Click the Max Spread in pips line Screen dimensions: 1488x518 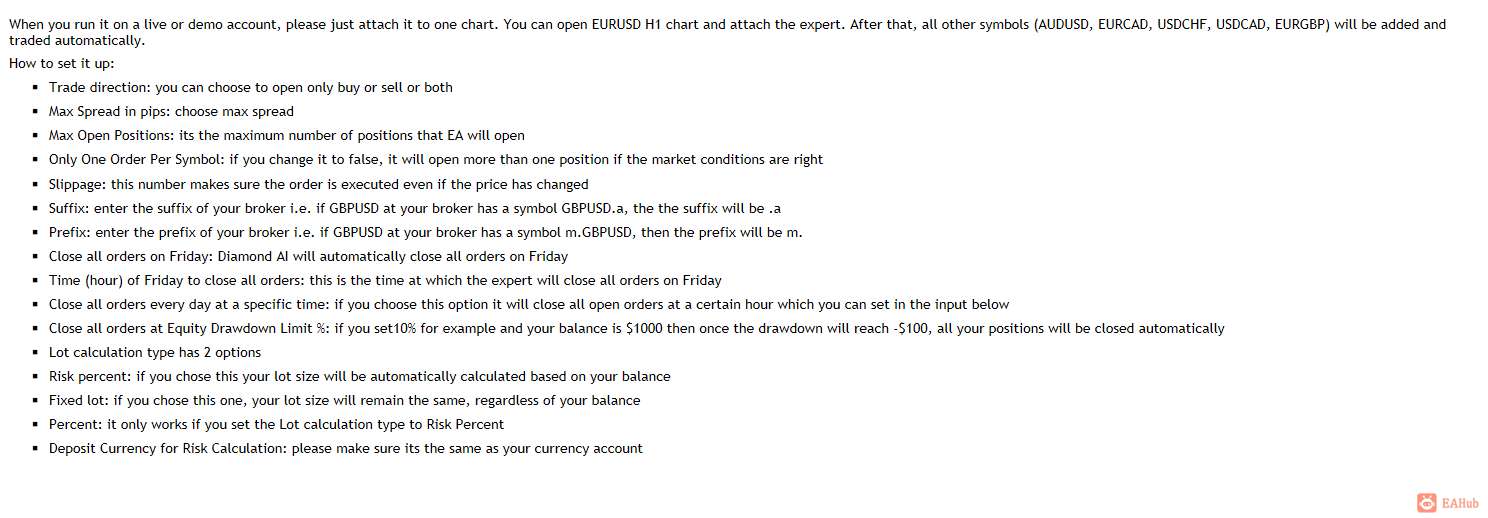[171, 111]
